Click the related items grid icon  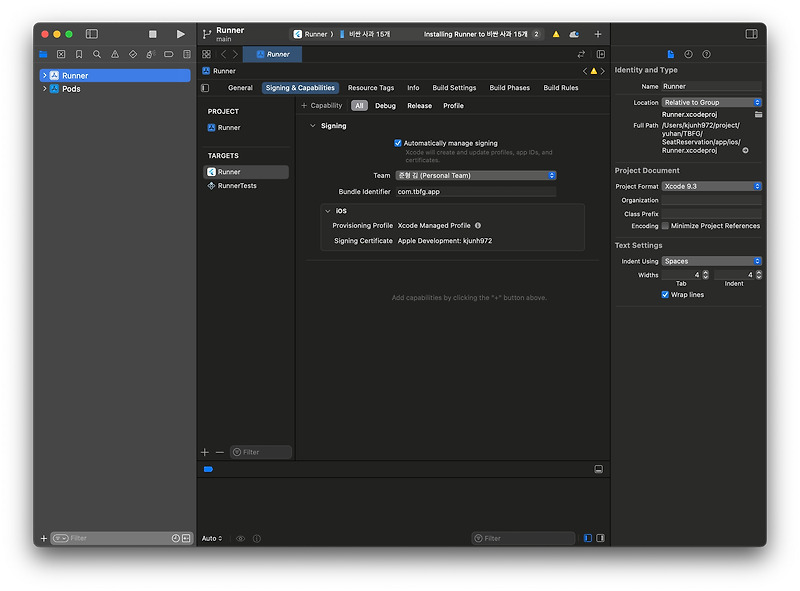[x=207, y=54]
